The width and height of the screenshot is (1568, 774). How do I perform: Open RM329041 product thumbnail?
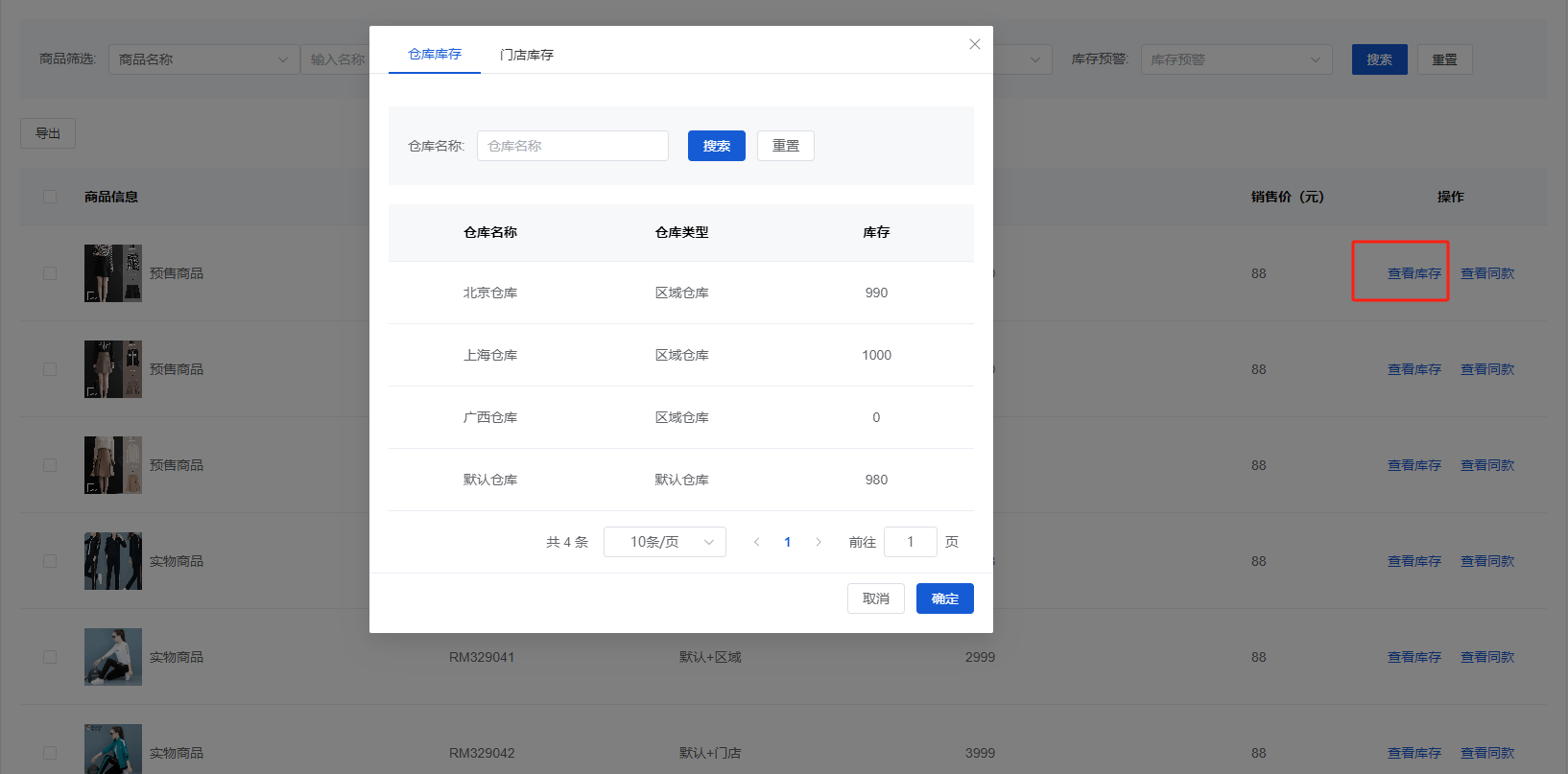pyautogui.click(x=113, y=657)
